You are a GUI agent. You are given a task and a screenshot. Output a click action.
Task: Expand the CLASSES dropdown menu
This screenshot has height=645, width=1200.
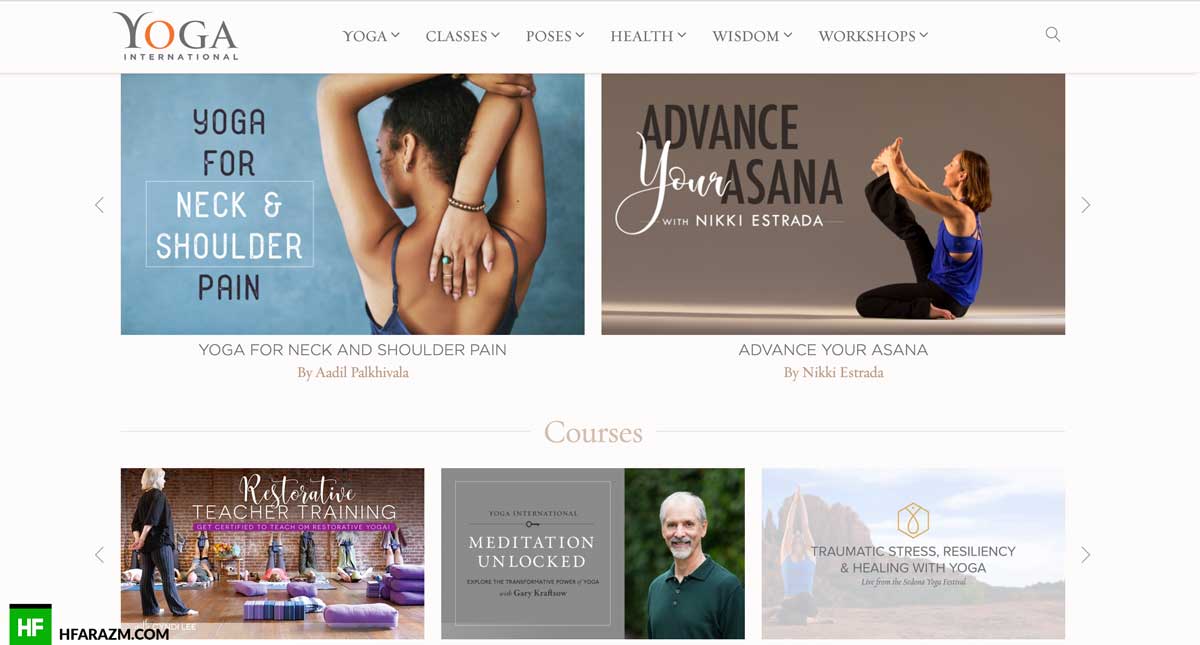[463, 36]
